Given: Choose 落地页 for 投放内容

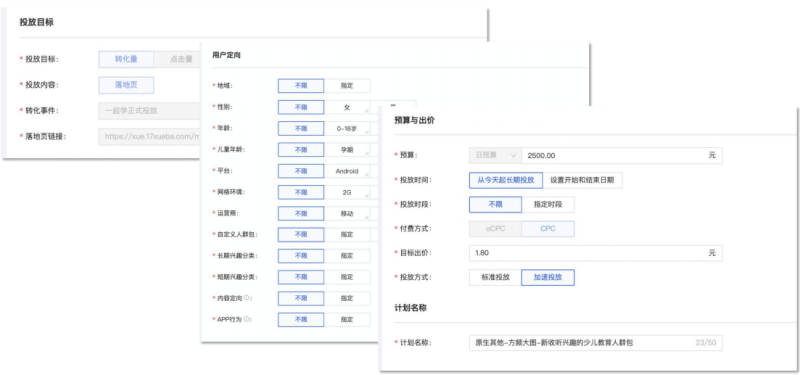Looking at the screenshot, I should tap(126, 85).
